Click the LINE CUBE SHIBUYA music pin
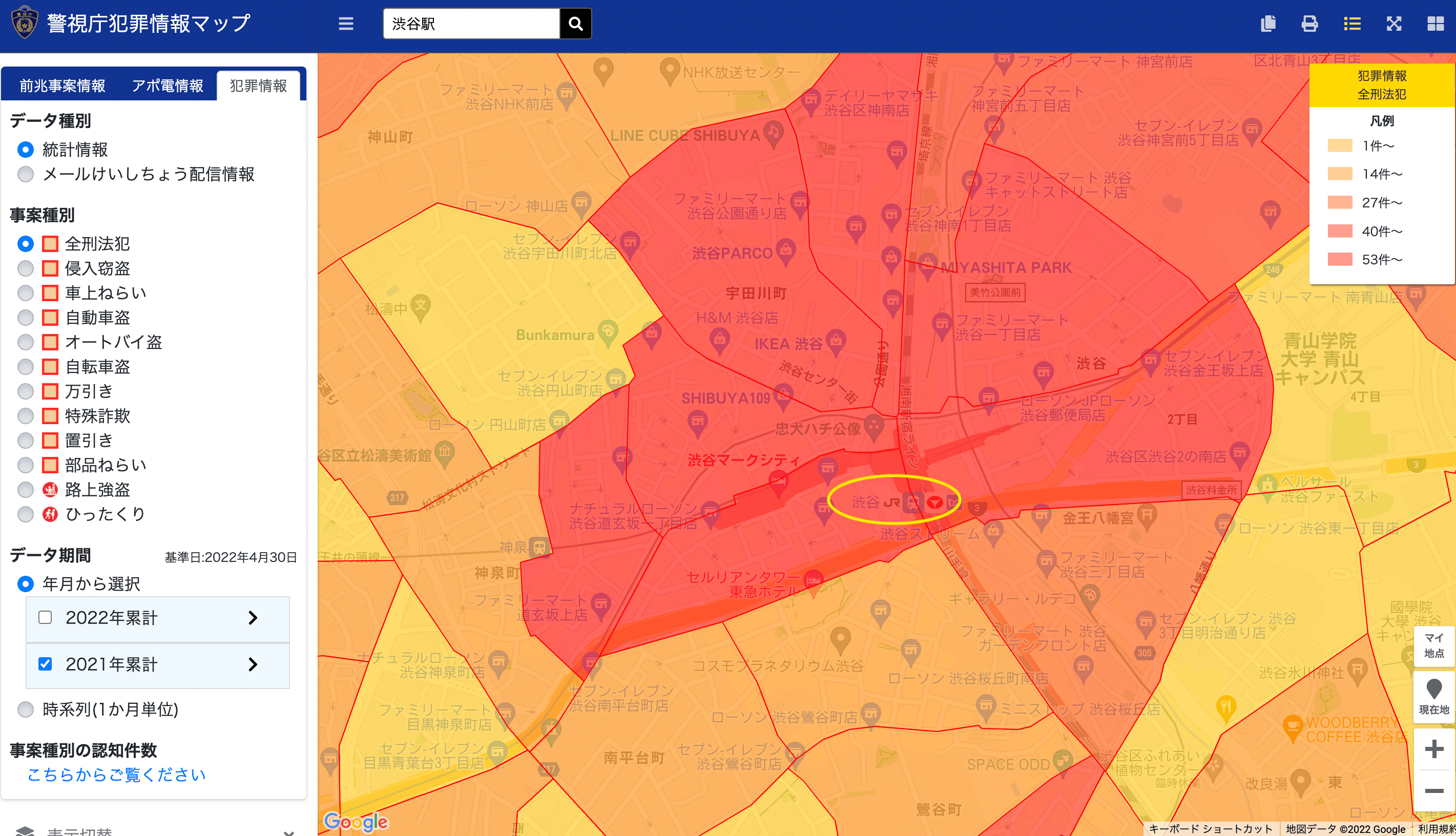The image size is (1456, 836). click(x=774, y=134)
